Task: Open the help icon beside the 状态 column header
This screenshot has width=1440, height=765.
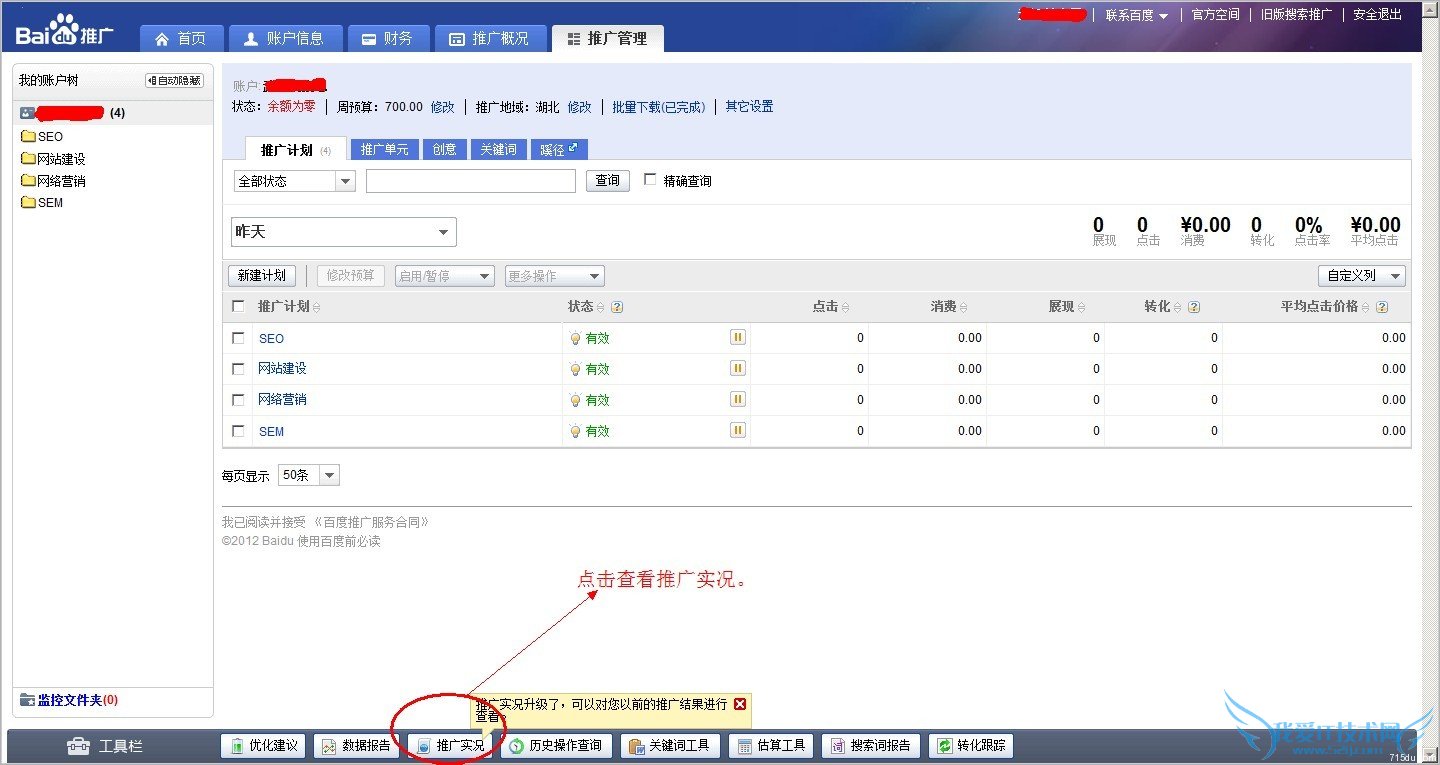Action: click(x=617, y=307)
